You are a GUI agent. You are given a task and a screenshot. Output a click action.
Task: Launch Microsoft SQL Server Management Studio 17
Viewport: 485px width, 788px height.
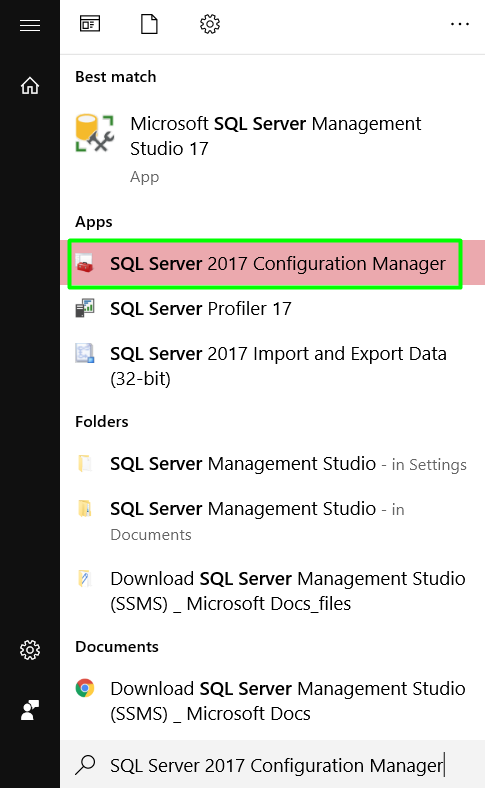(x=272, y=149)
